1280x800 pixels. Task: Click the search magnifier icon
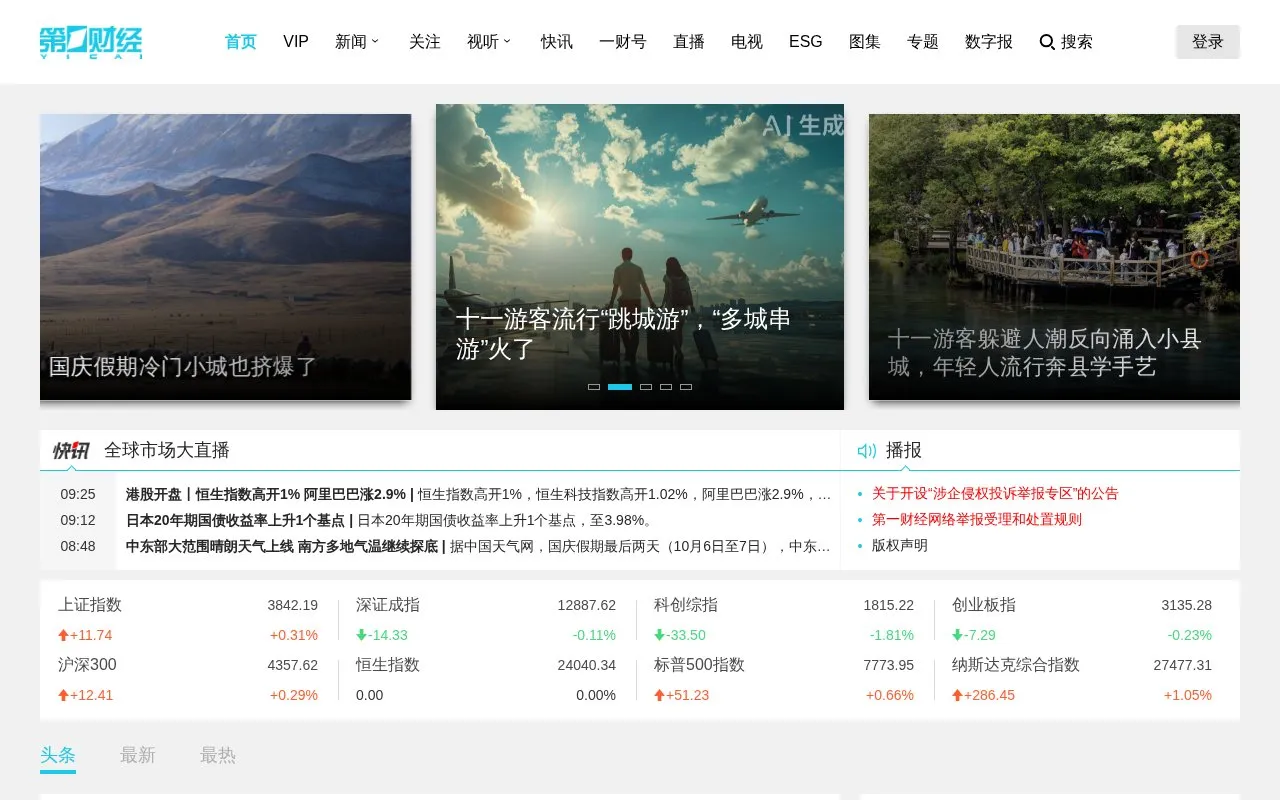click(x=1047, y=42)
